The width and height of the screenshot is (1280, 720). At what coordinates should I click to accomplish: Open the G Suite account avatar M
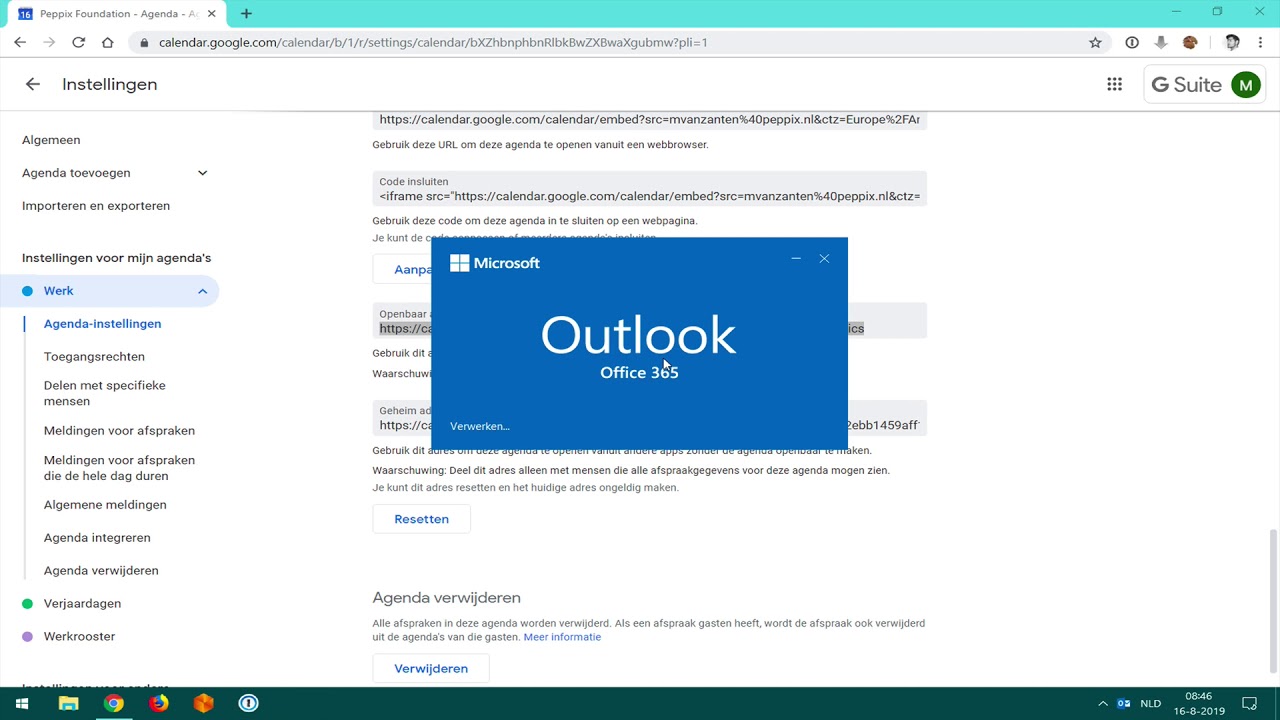click(x=1245, y=85)
